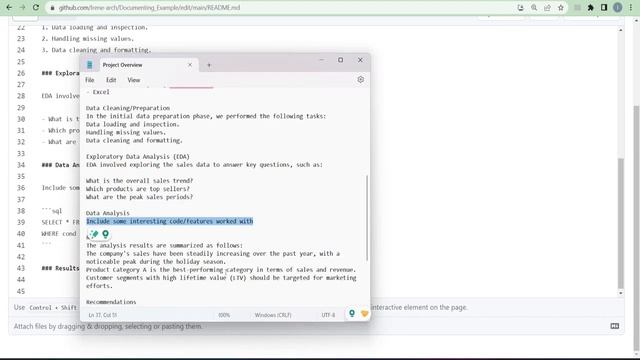Click the magic pen icon below selected text
Screen dimensions: 640x360
[93, 234]
